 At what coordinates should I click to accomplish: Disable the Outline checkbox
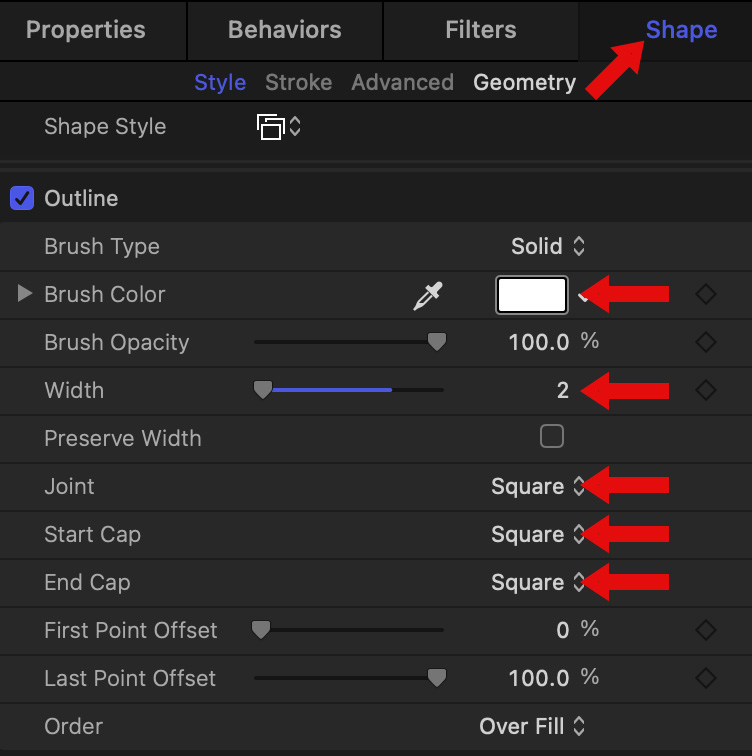click(x=22, y=198)
